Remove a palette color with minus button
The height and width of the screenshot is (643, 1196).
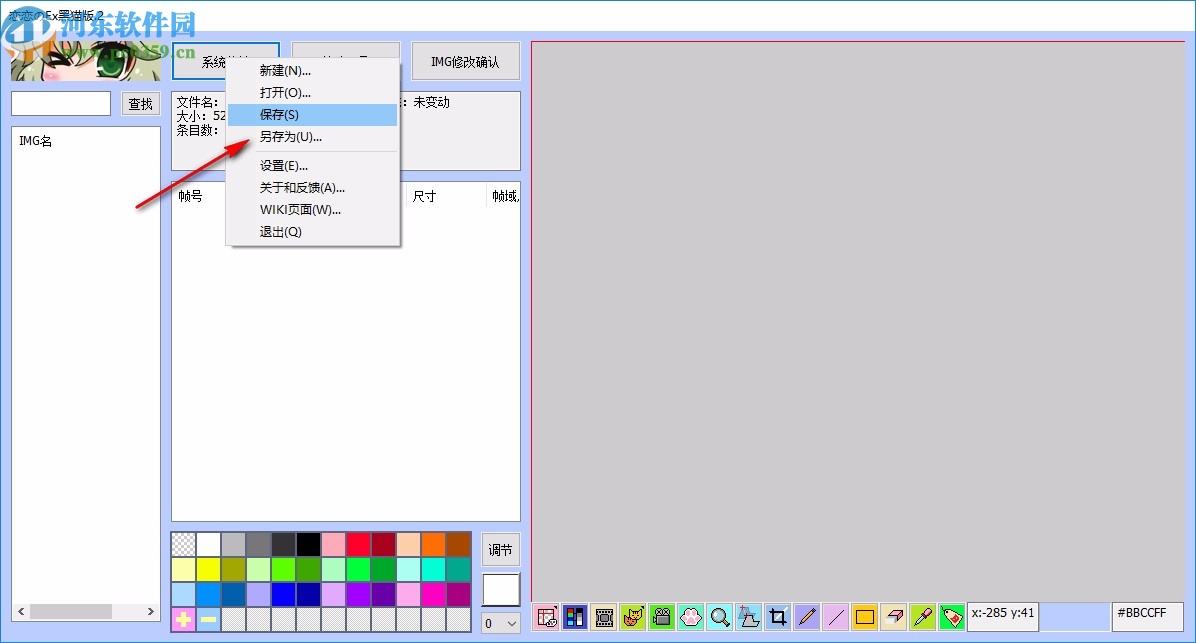point(209,620)
